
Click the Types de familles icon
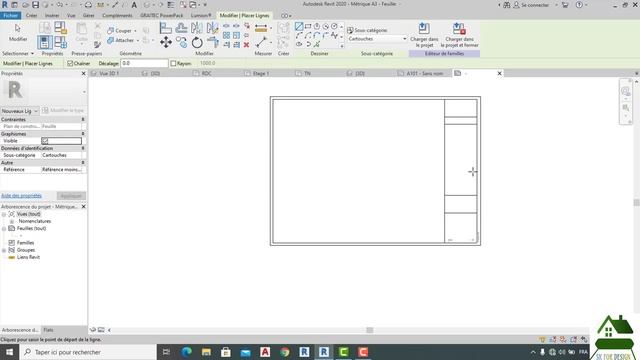coord(60,42)
